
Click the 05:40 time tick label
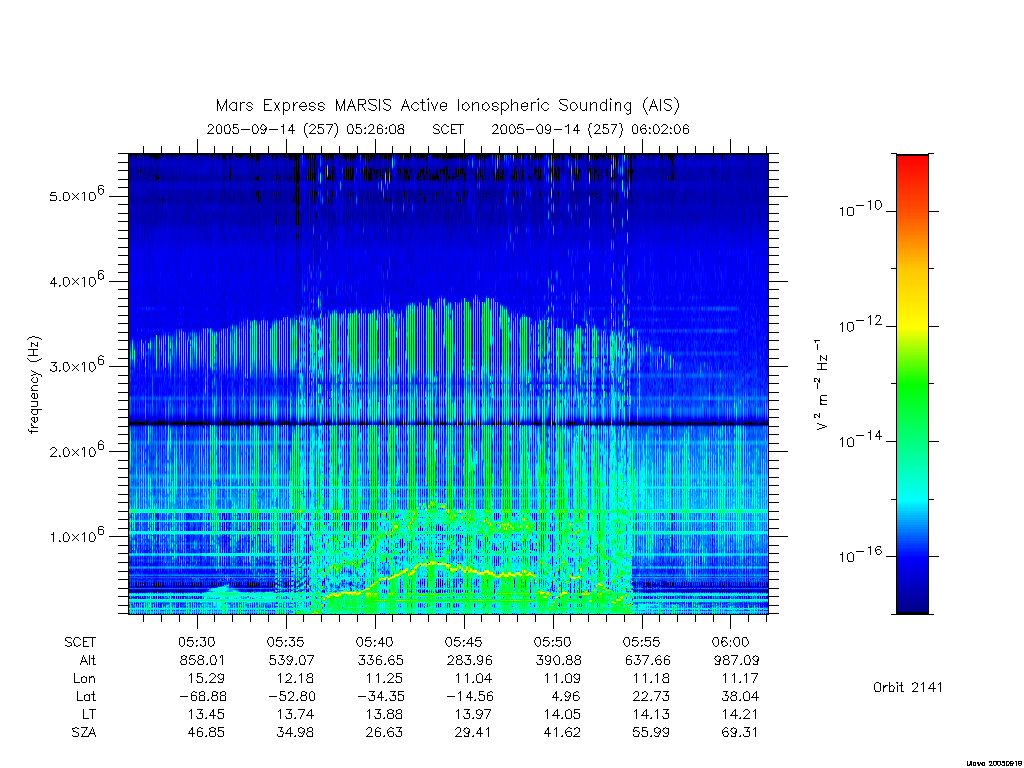pos(375,642)
